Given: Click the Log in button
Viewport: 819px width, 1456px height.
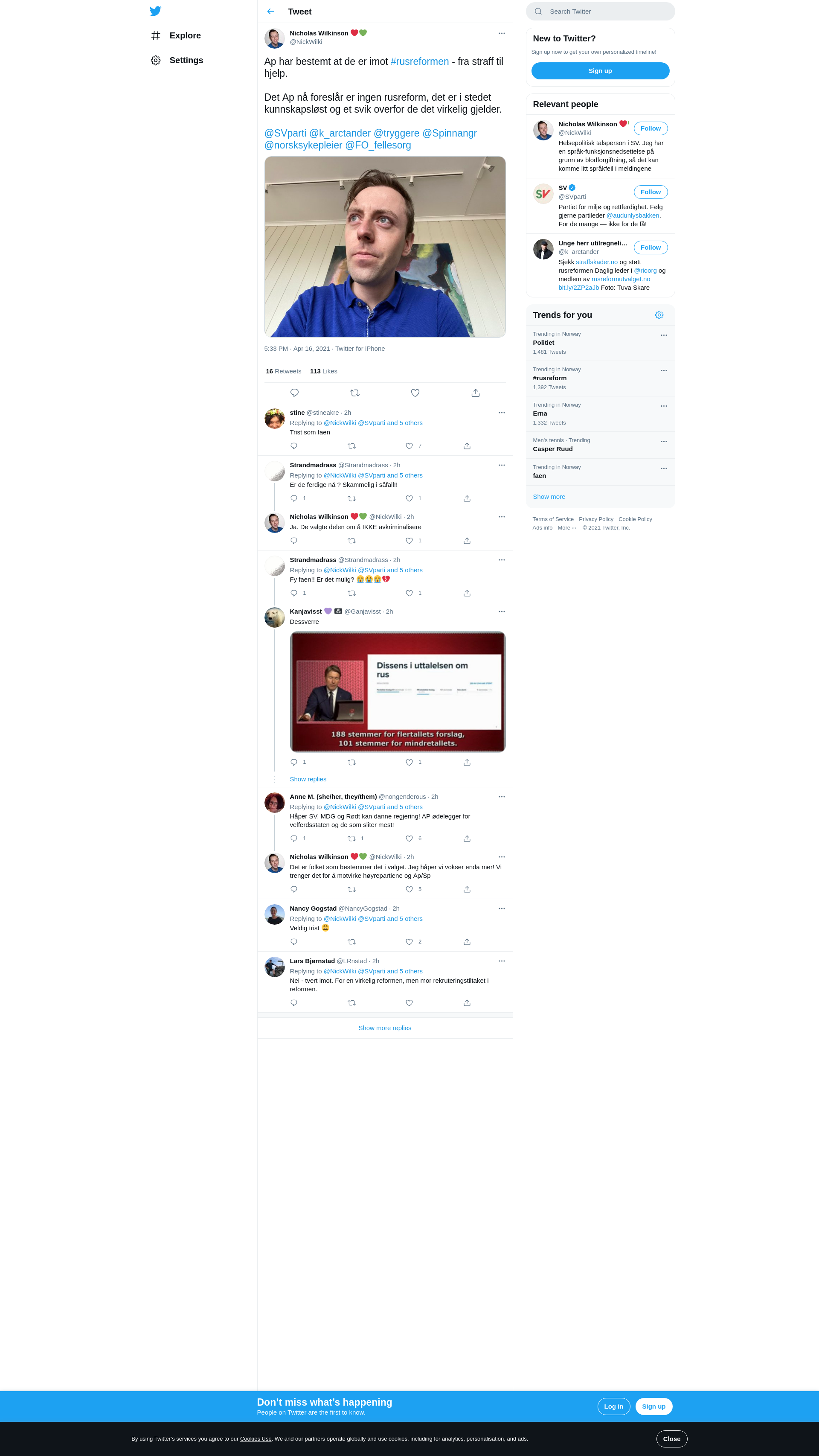Looking at the screenshot, I should [x=613, y=1407].
